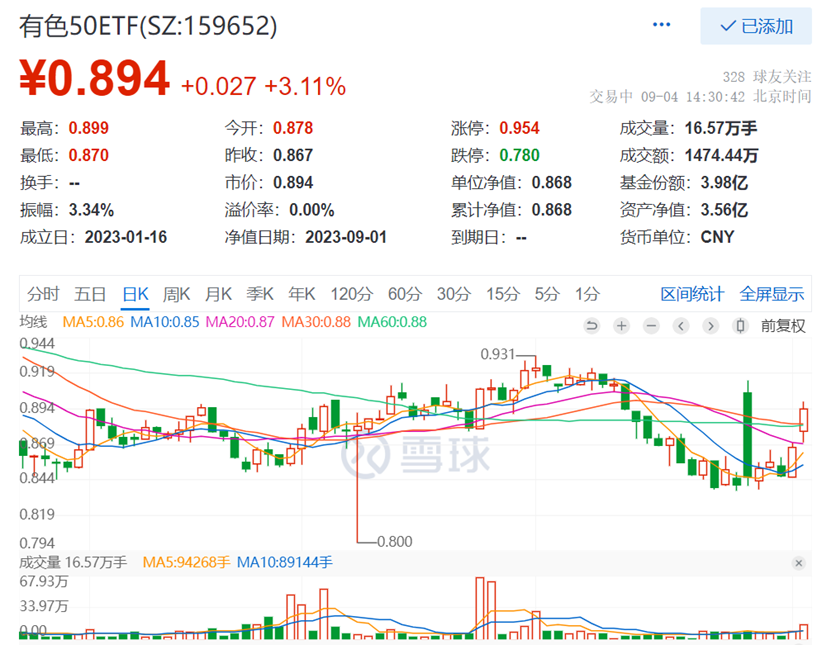Click the 昨收 value 0.867
This screenshot has height=645, width=831.
pos(293,155)
